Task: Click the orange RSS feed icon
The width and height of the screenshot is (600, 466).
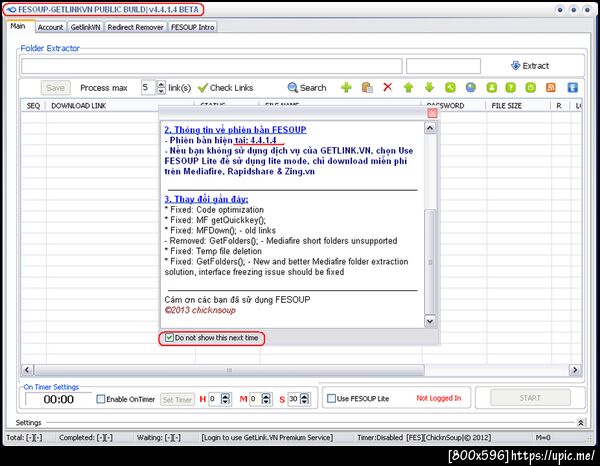Action: 551,88
